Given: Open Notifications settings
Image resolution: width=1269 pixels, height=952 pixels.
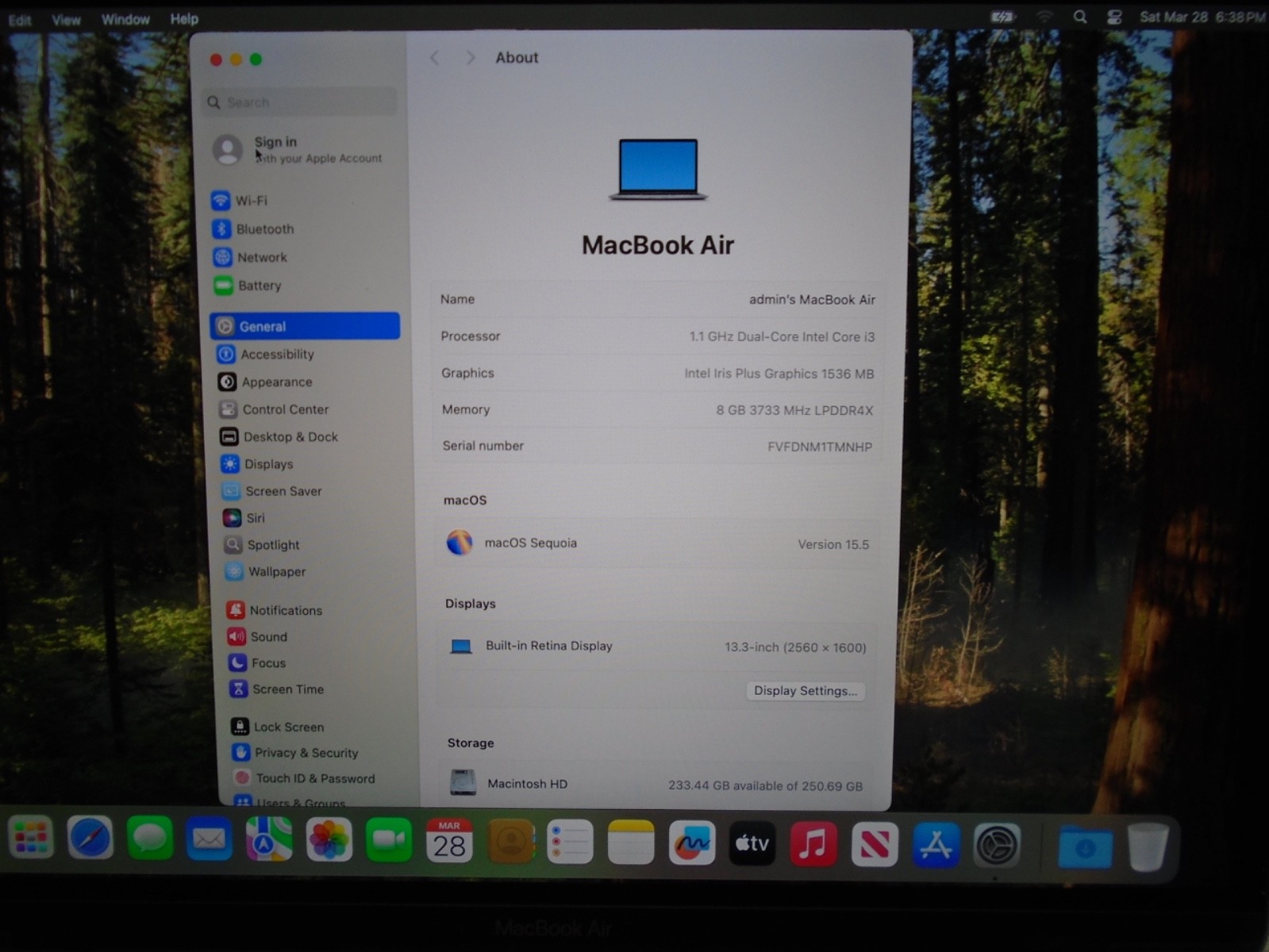Looking at the screenshot, I should point(275,610).
